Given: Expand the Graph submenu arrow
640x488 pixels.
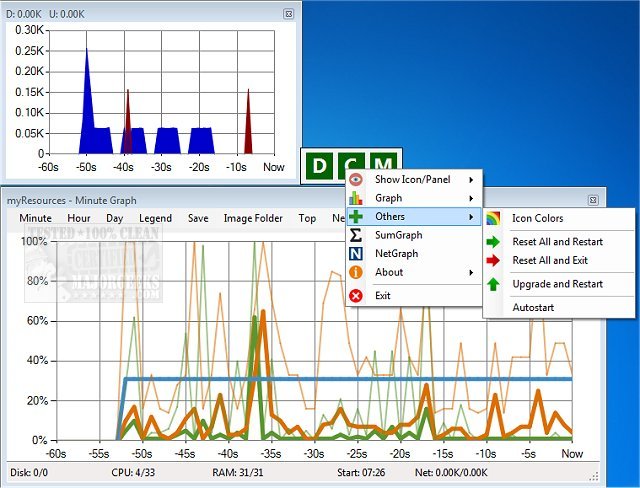Looking at the screenshot, I should (x=471, y=198).
